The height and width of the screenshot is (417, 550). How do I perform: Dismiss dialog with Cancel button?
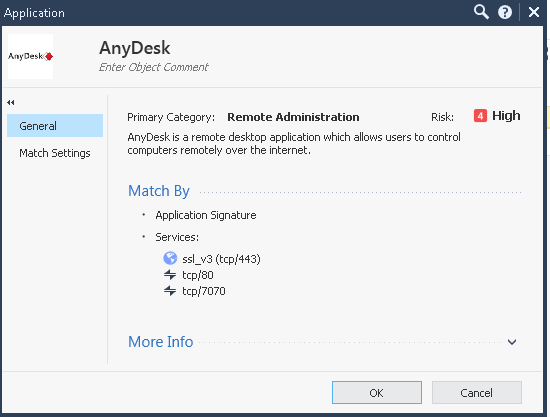point(477,392)
